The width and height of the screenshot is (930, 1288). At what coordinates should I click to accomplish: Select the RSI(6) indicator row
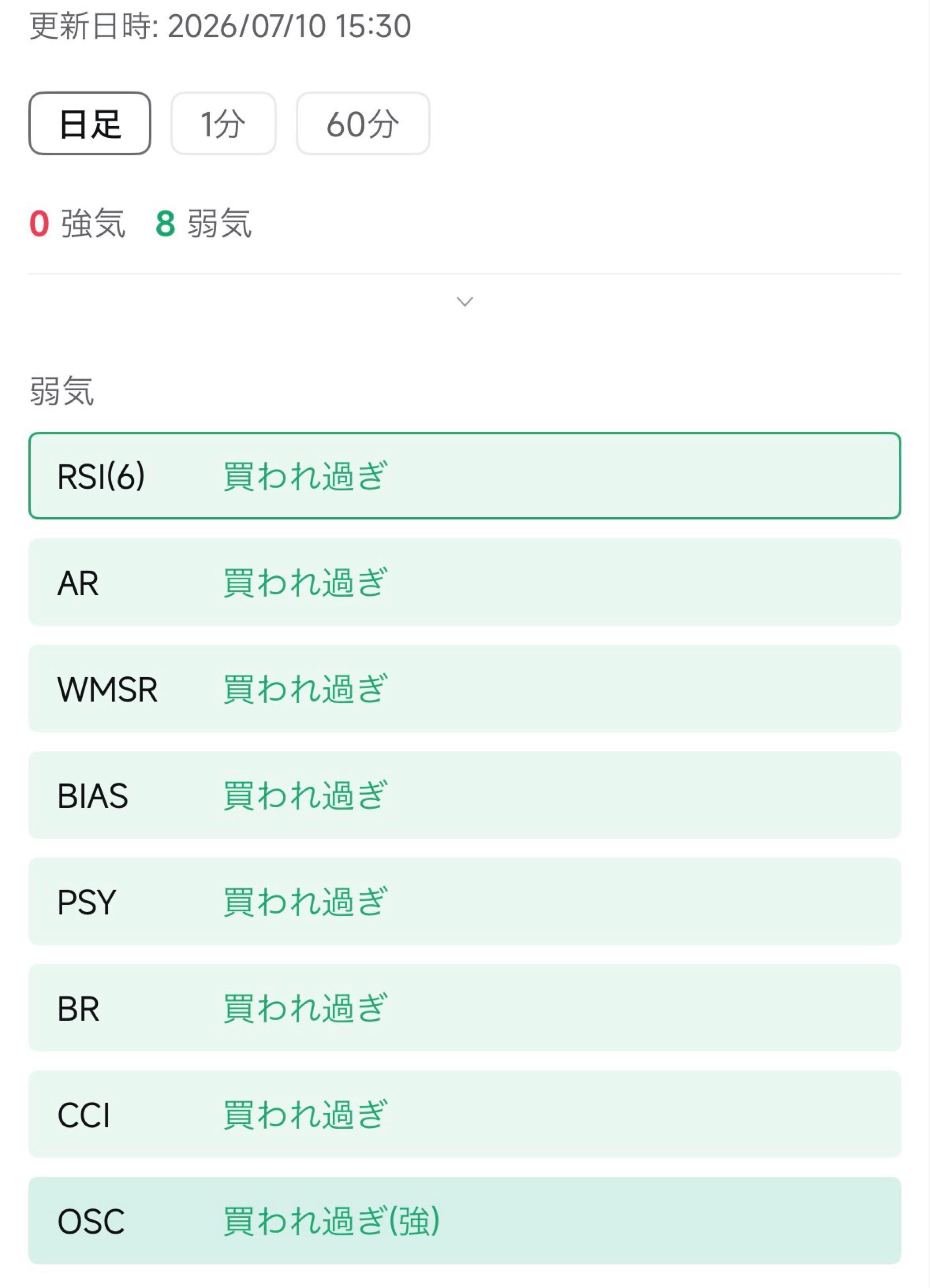point(465,476)
